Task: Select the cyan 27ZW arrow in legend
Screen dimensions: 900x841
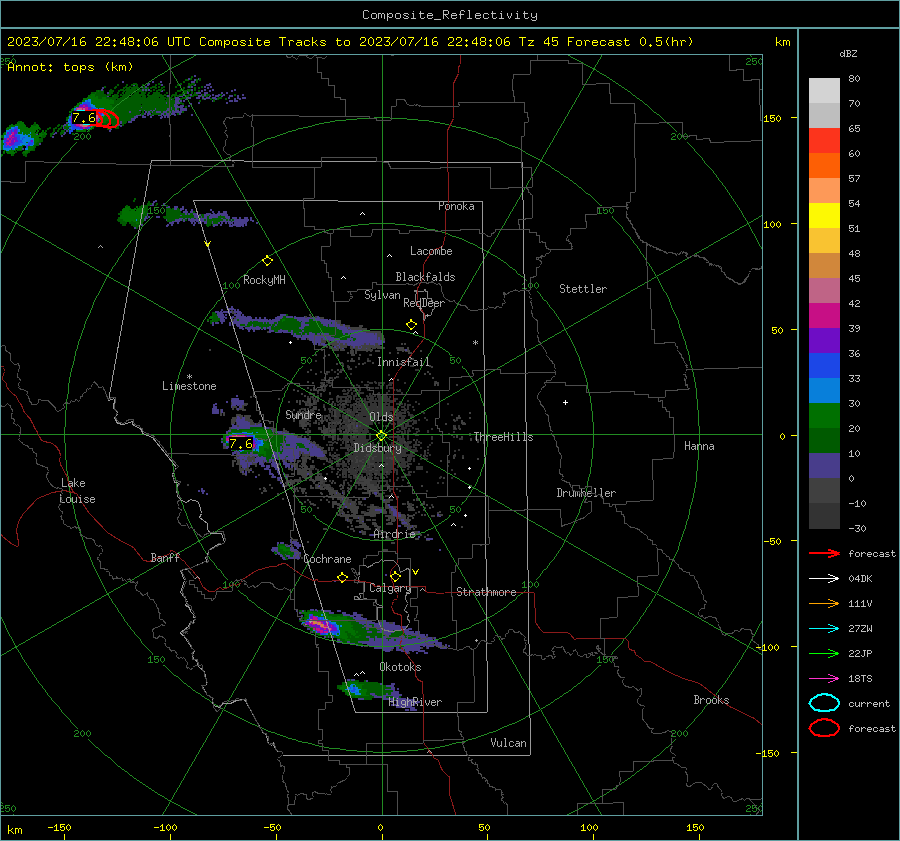Action: pyautogui.click(x=824, y=629)
